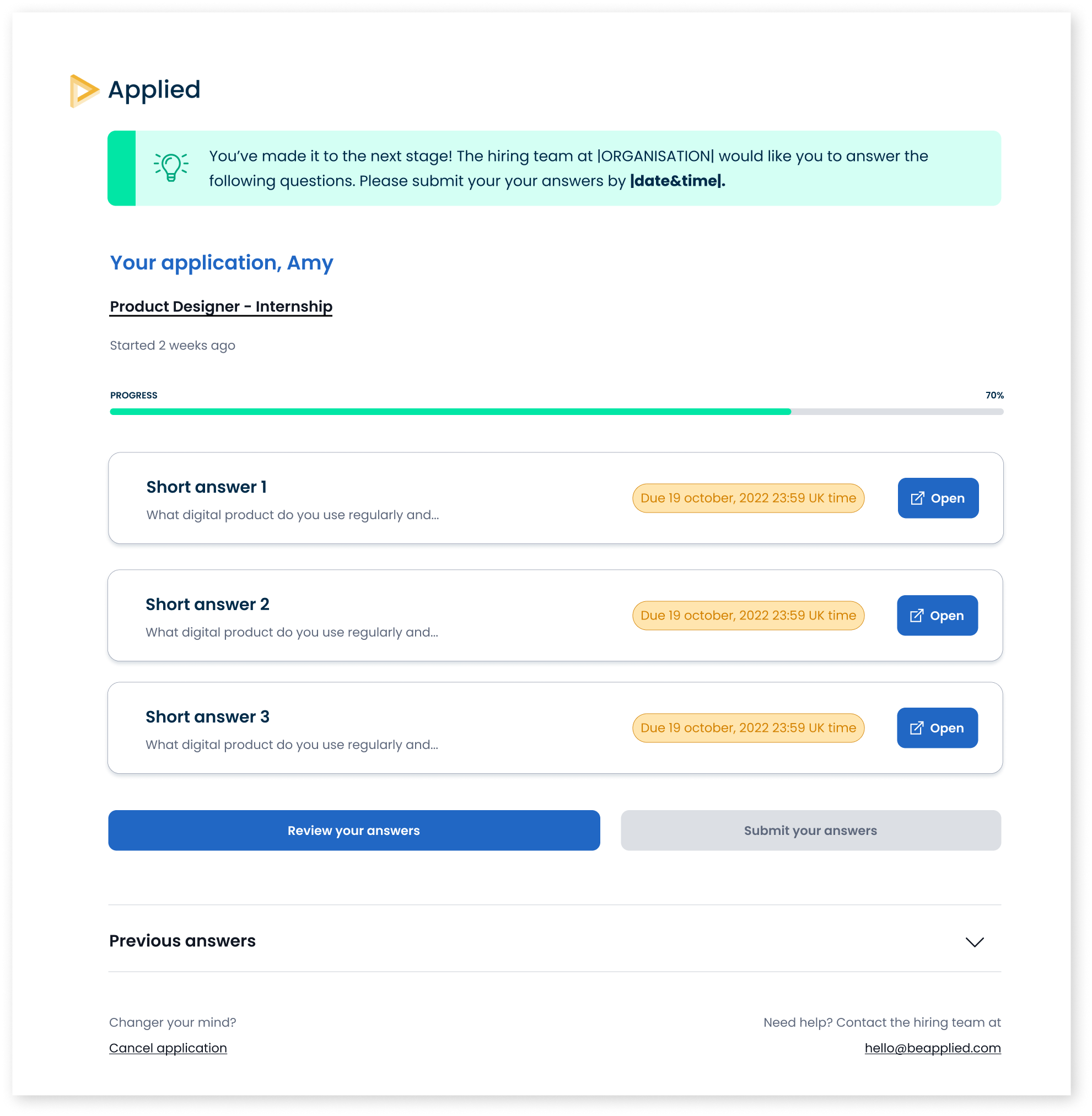Select the Short answer 3 card title
This screenshot has height=1116, width=1092.
pos(207,717)
